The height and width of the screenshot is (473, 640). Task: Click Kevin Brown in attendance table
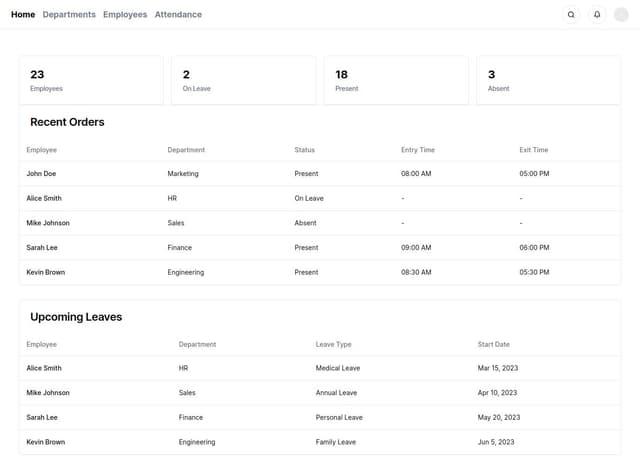46,272
